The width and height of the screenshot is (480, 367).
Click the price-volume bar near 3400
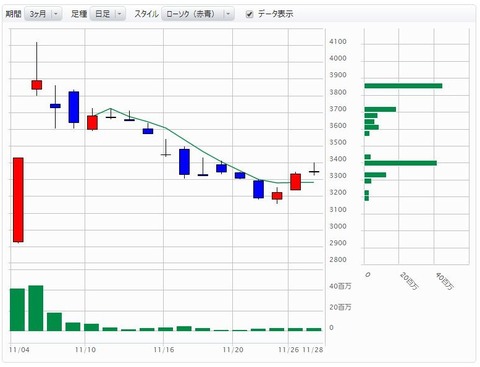401,163
